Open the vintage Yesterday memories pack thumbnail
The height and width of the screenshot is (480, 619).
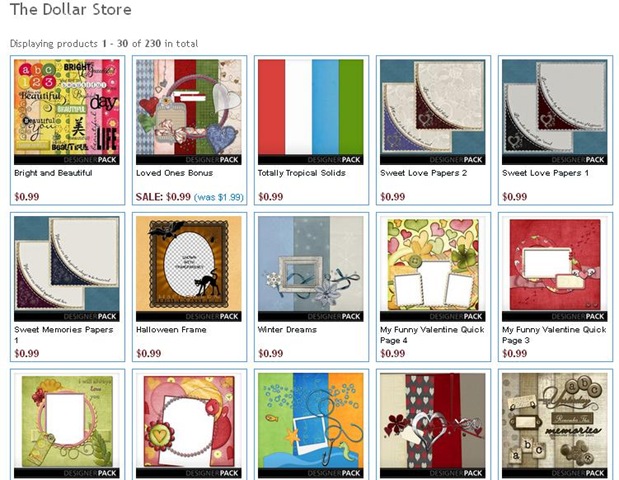[x=555, y=426]
